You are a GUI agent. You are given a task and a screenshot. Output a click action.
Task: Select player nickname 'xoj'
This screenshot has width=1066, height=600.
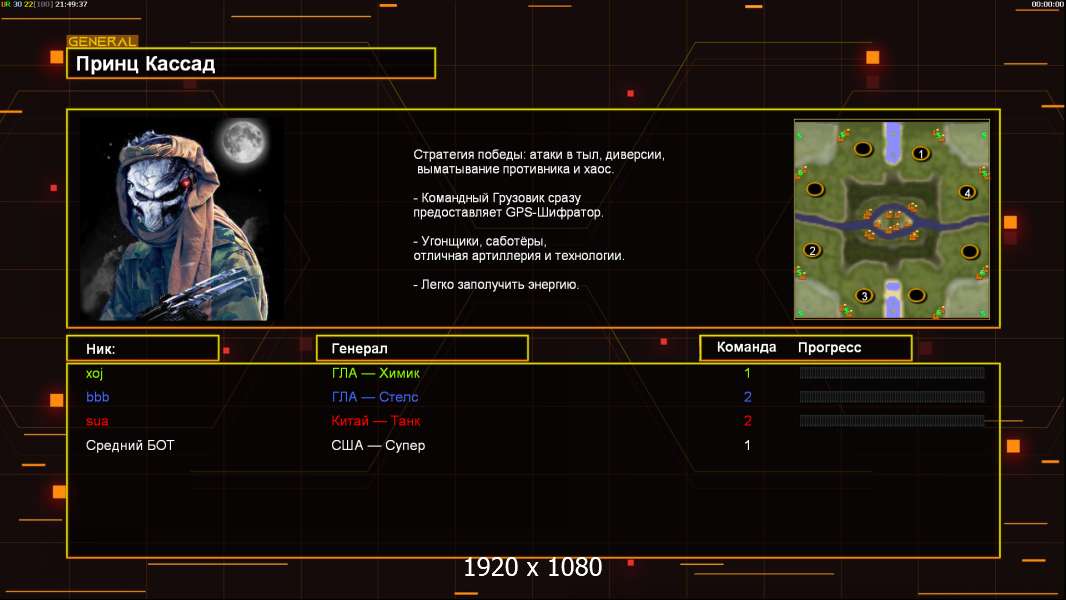click(x=94, y=374)
